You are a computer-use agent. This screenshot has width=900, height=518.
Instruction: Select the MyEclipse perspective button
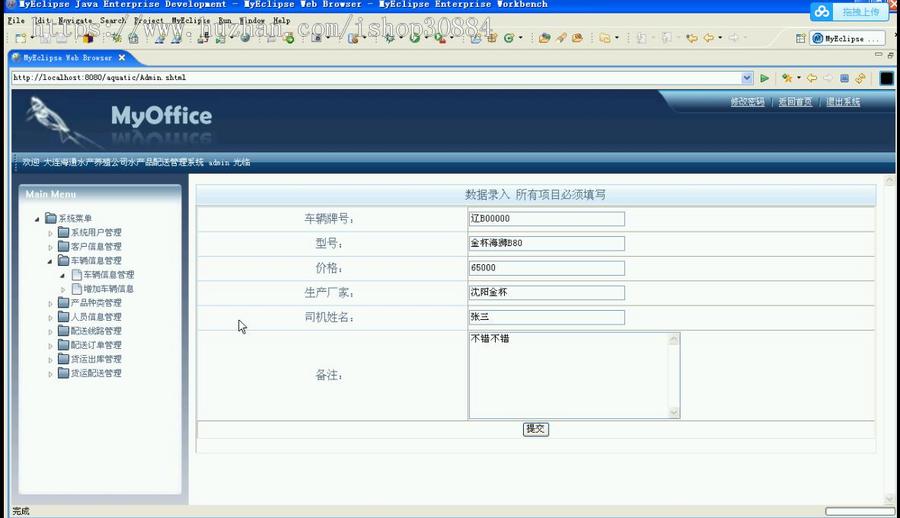point(847,38)
